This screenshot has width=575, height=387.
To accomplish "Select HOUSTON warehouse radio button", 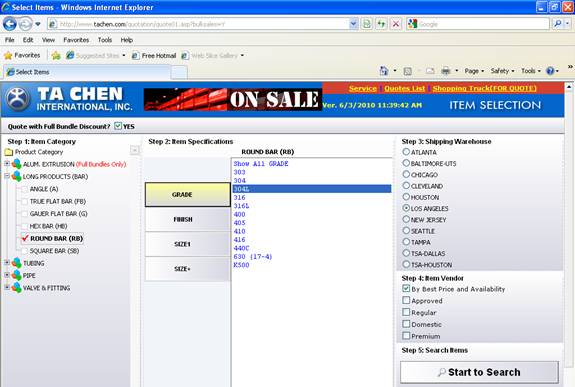I will 406,197.
